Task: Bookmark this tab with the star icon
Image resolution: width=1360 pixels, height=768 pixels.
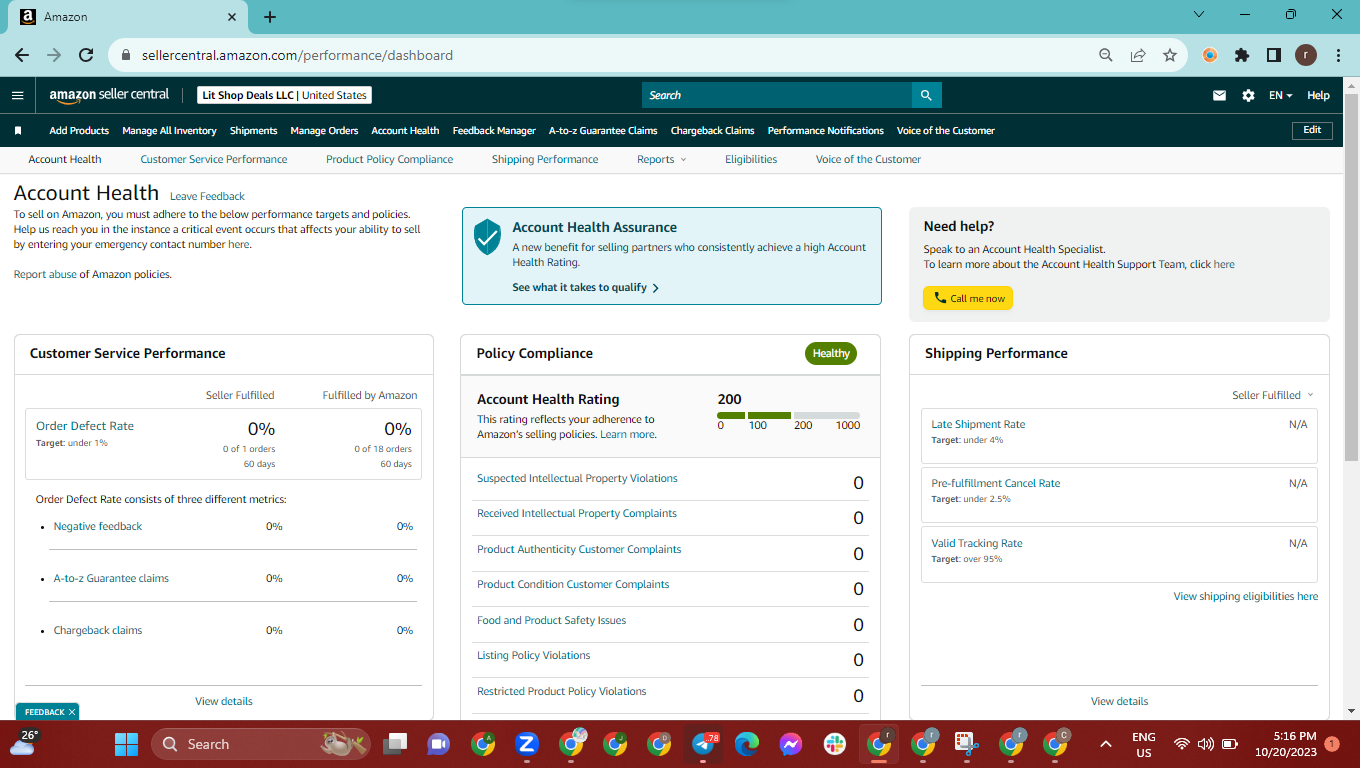Action: [1170, 55]
